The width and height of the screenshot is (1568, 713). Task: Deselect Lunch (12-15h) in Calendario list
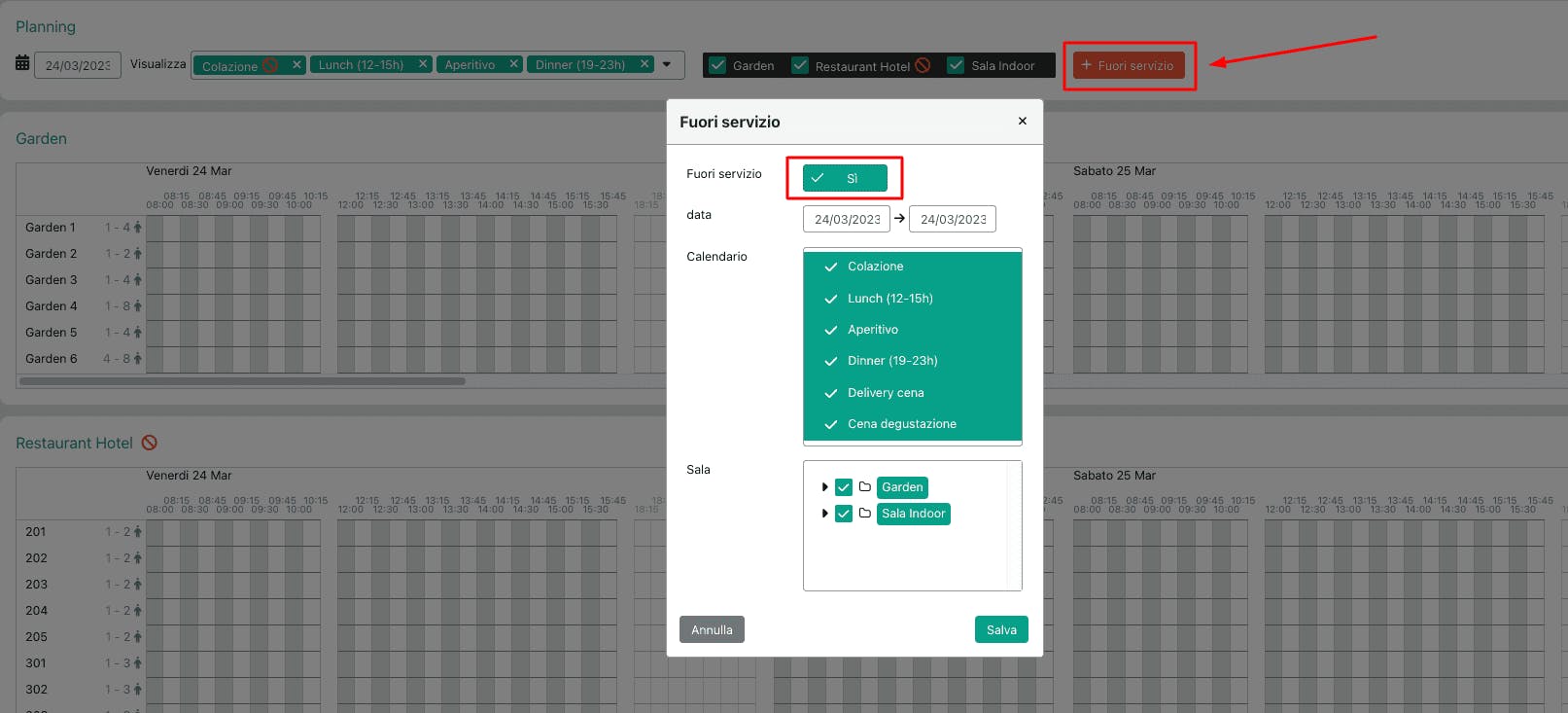pyautogui.click(x=913, y=299)
